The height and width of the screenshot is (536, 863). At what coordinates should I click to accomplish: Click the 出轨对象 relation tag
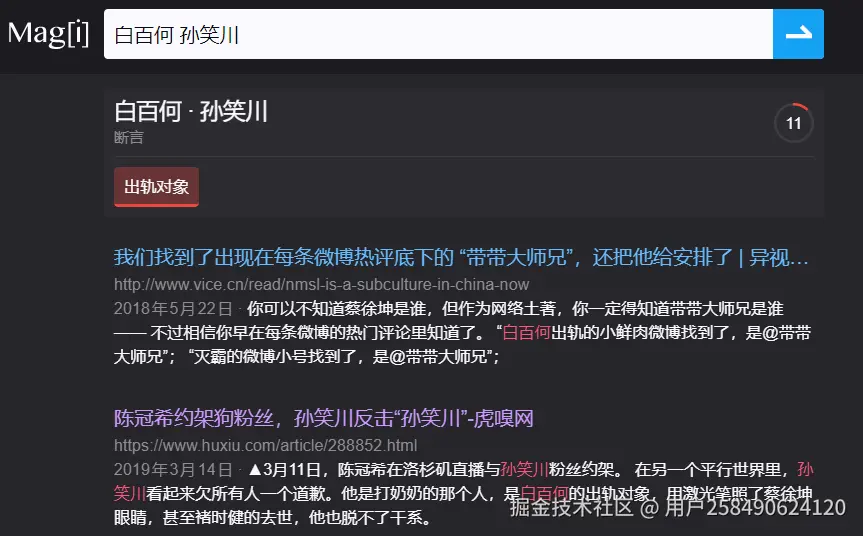point(156,187)
